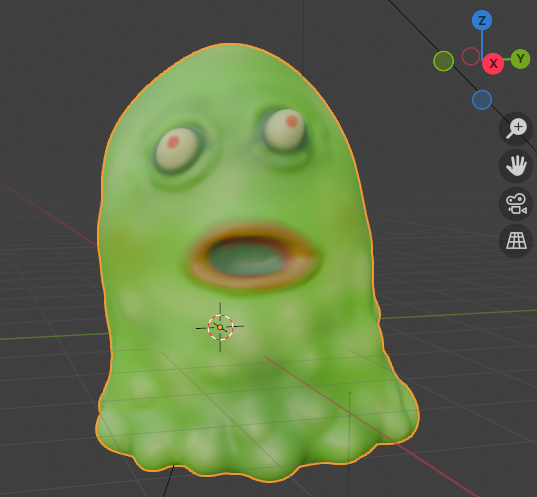Click the zoom magnifier viewport icon
This screenshot has width=537, height=497.
coord(516,129)
